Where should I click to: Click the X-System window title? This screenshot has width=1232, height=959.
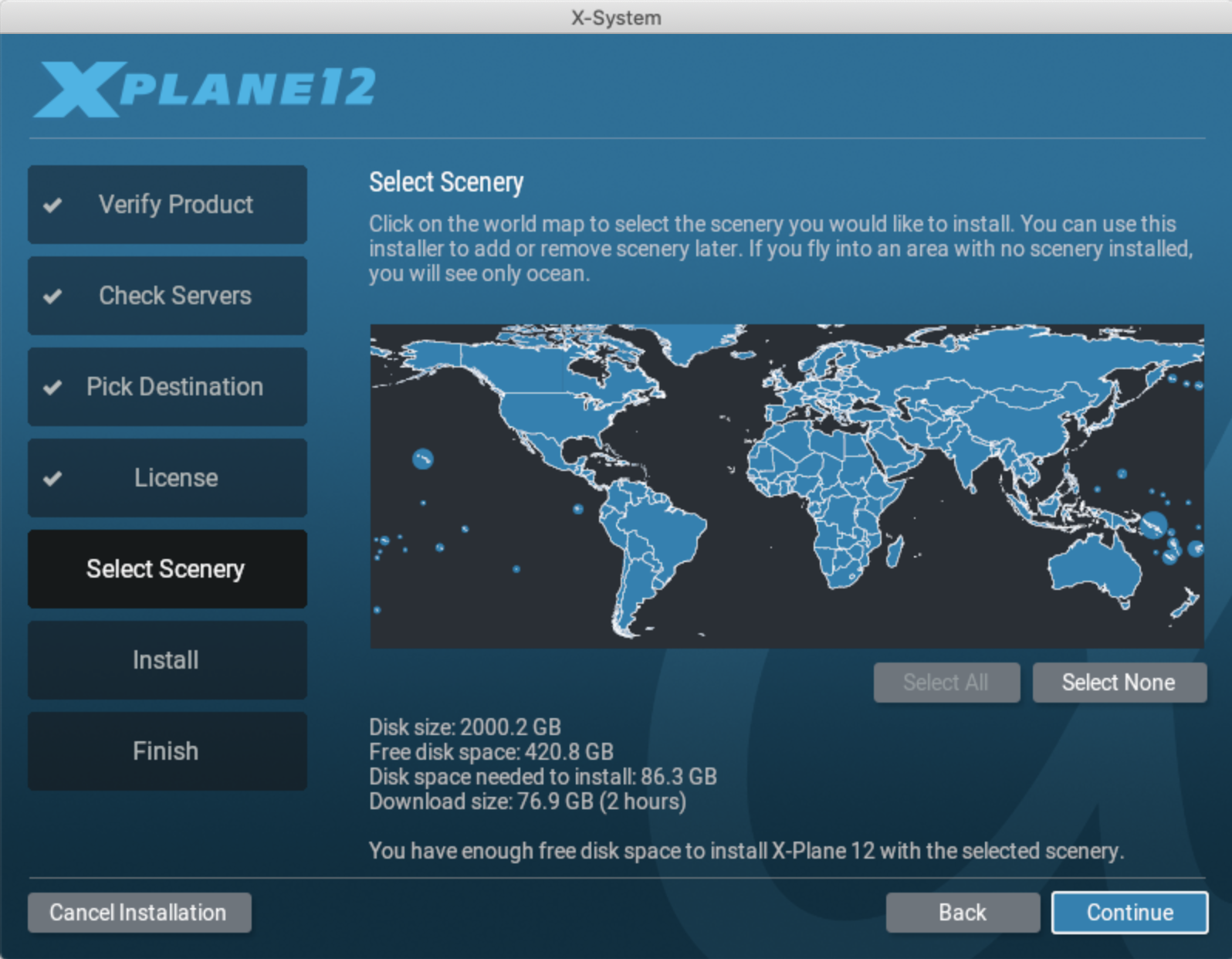pyautogui.click(x=616, y=17)
